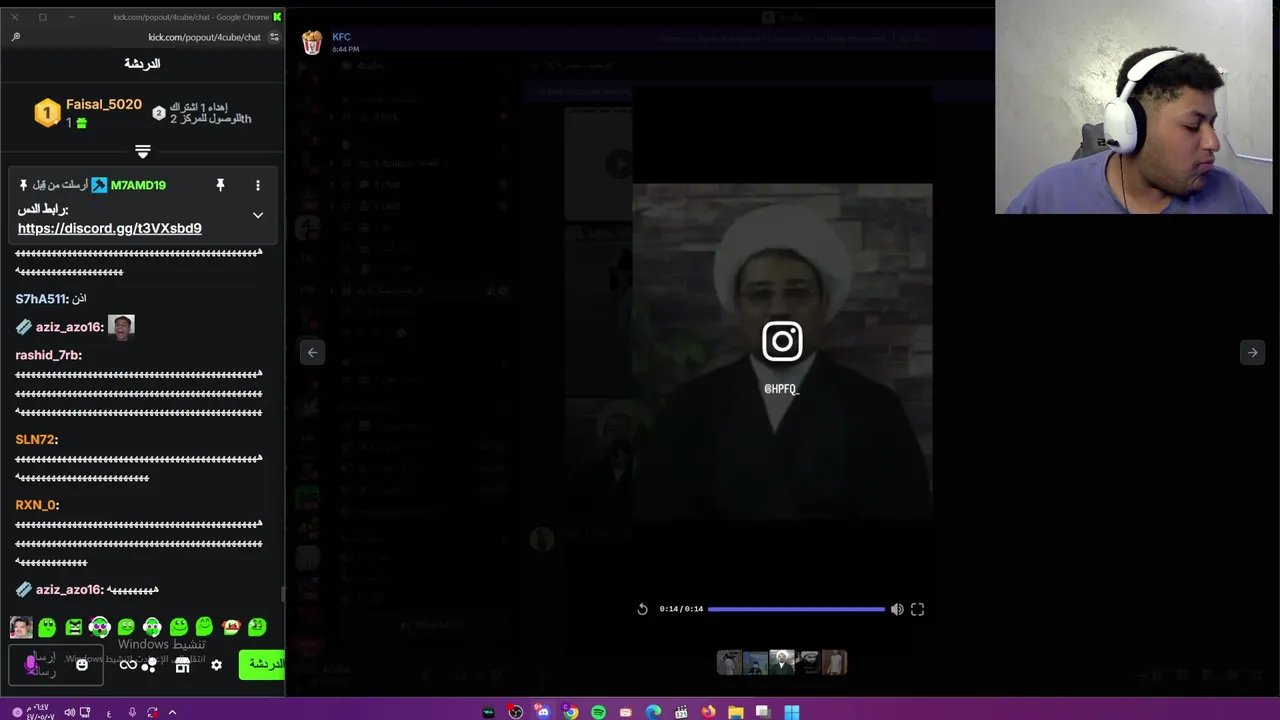Collapse the gift leaderboard arrow
This screenshot has width=1280, height=720.
pos(142,152)
